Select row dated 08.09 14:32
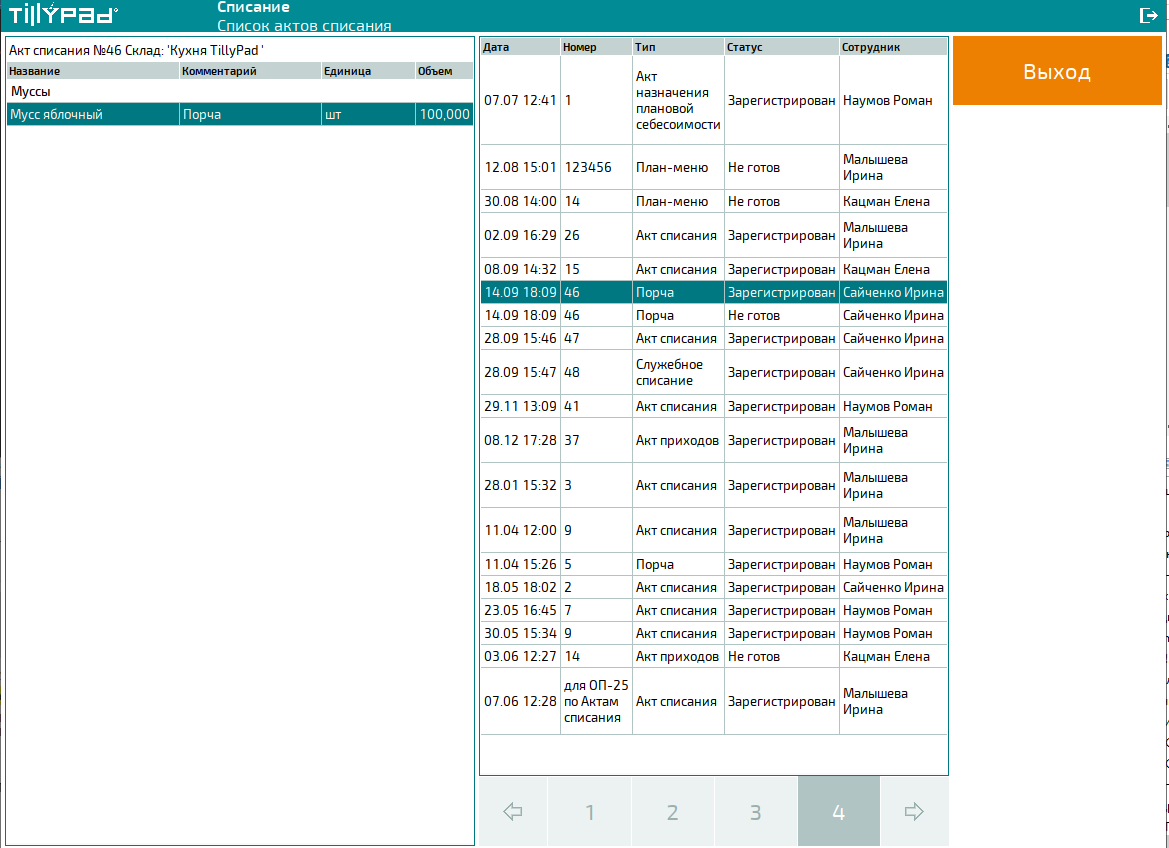Viewport: 1169px width, 848px height. click(713, 269)
